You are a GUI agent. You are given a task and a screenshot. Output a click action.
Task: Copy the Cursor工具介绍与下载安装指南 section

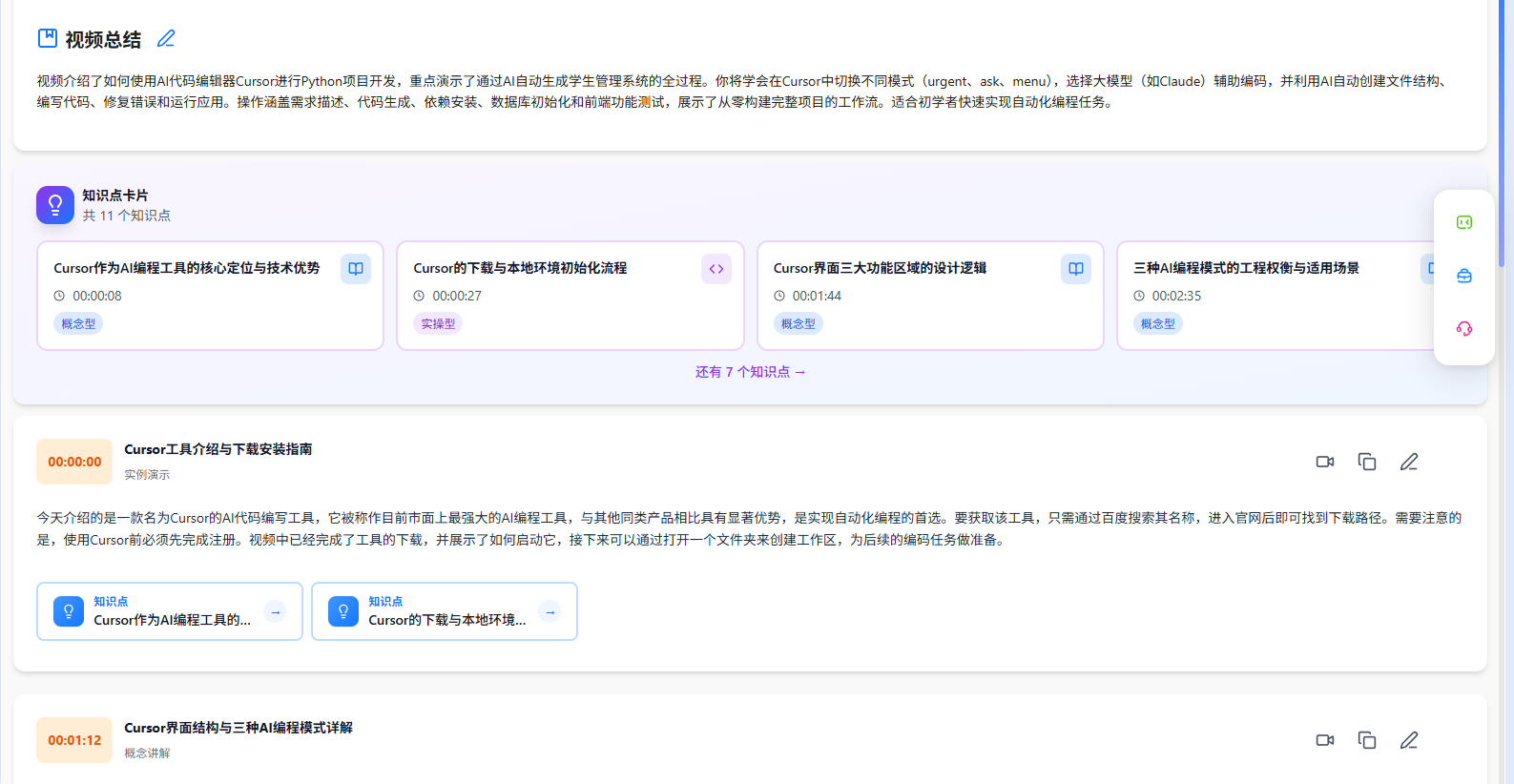pyautogui.click(x=1367, y=462)
